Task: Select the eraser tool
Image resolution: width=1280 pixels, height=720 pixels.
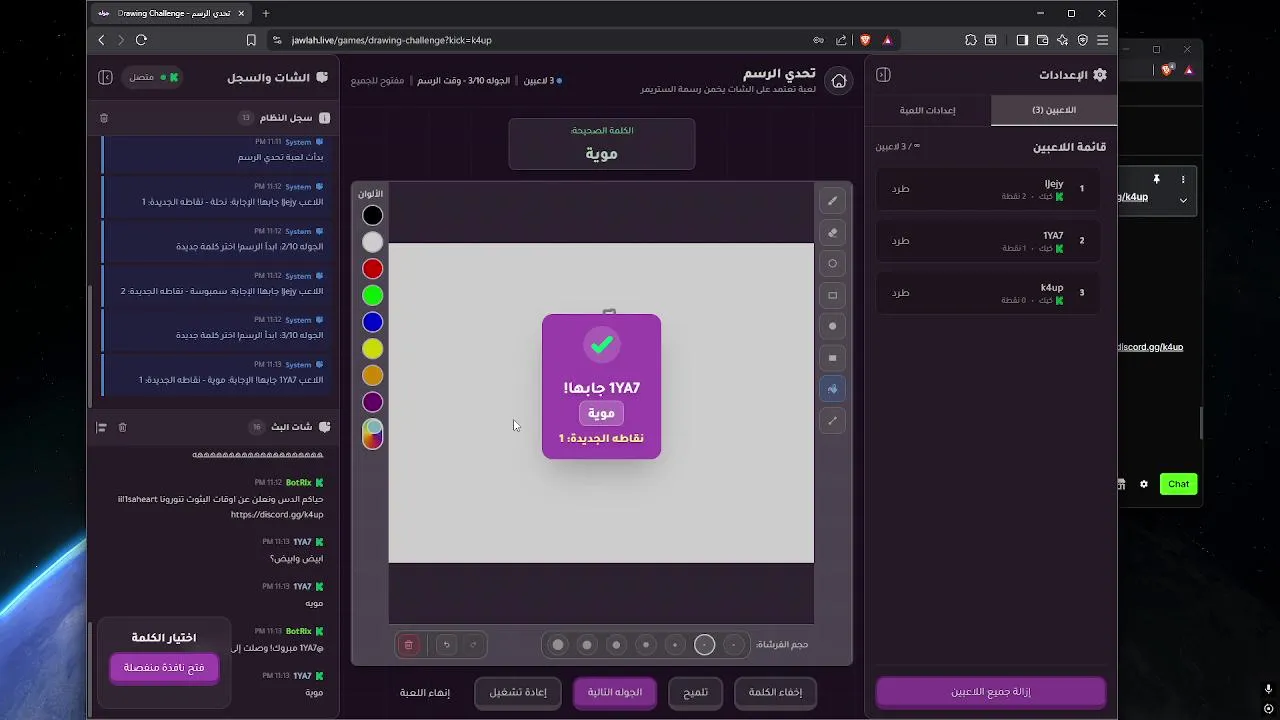Action: 832,232
